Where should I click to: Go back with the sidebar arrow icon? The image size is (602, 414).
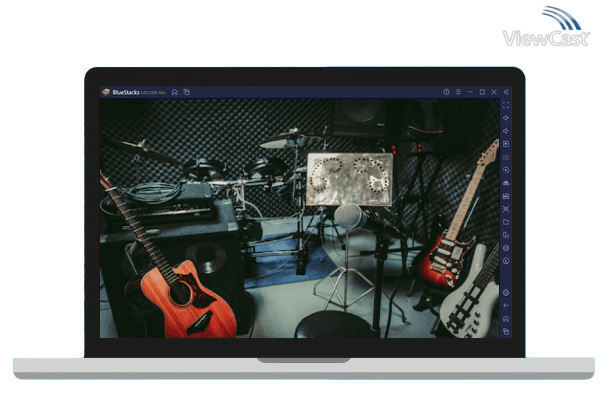506,306
